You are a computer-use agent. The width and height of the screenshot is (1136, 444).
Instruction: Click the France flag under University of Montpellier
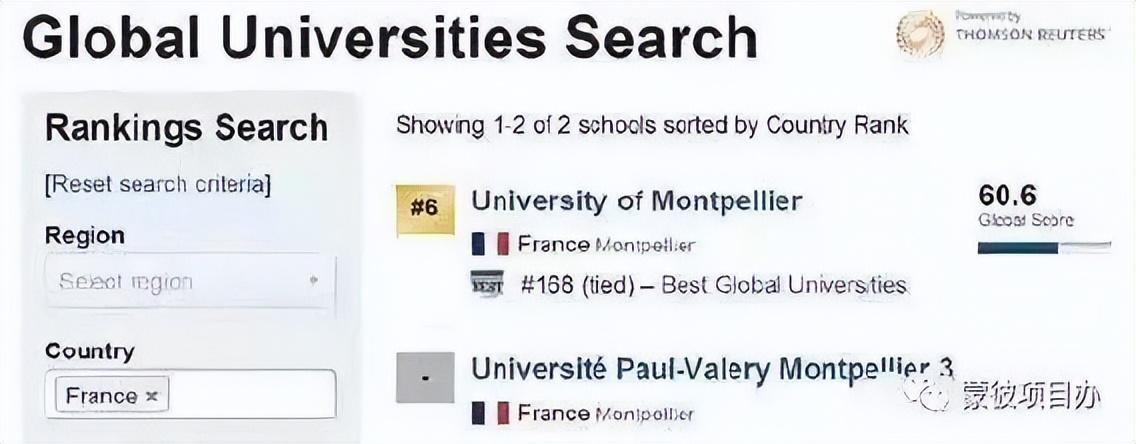click(490, 244)
